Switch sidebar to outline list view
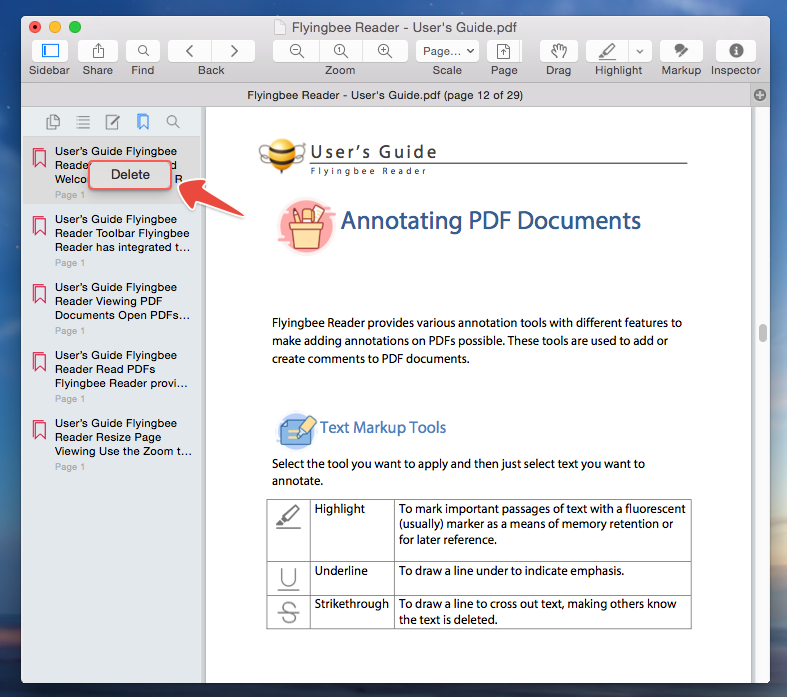This screenshot has width=787, height=697. tap(83, 121)
